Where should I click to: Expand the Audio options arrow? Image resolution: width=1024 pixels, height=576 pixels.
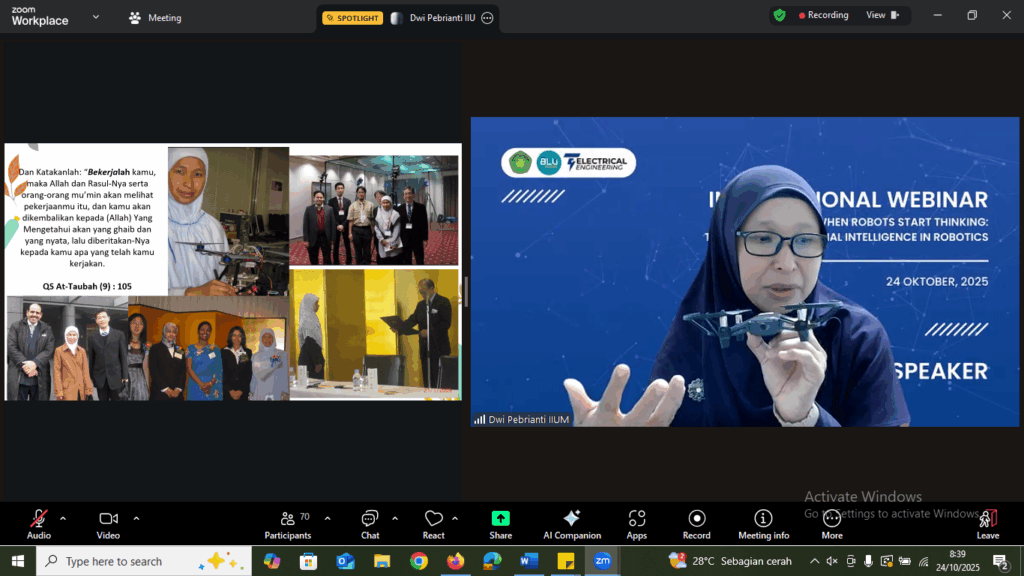pos(63,518)
